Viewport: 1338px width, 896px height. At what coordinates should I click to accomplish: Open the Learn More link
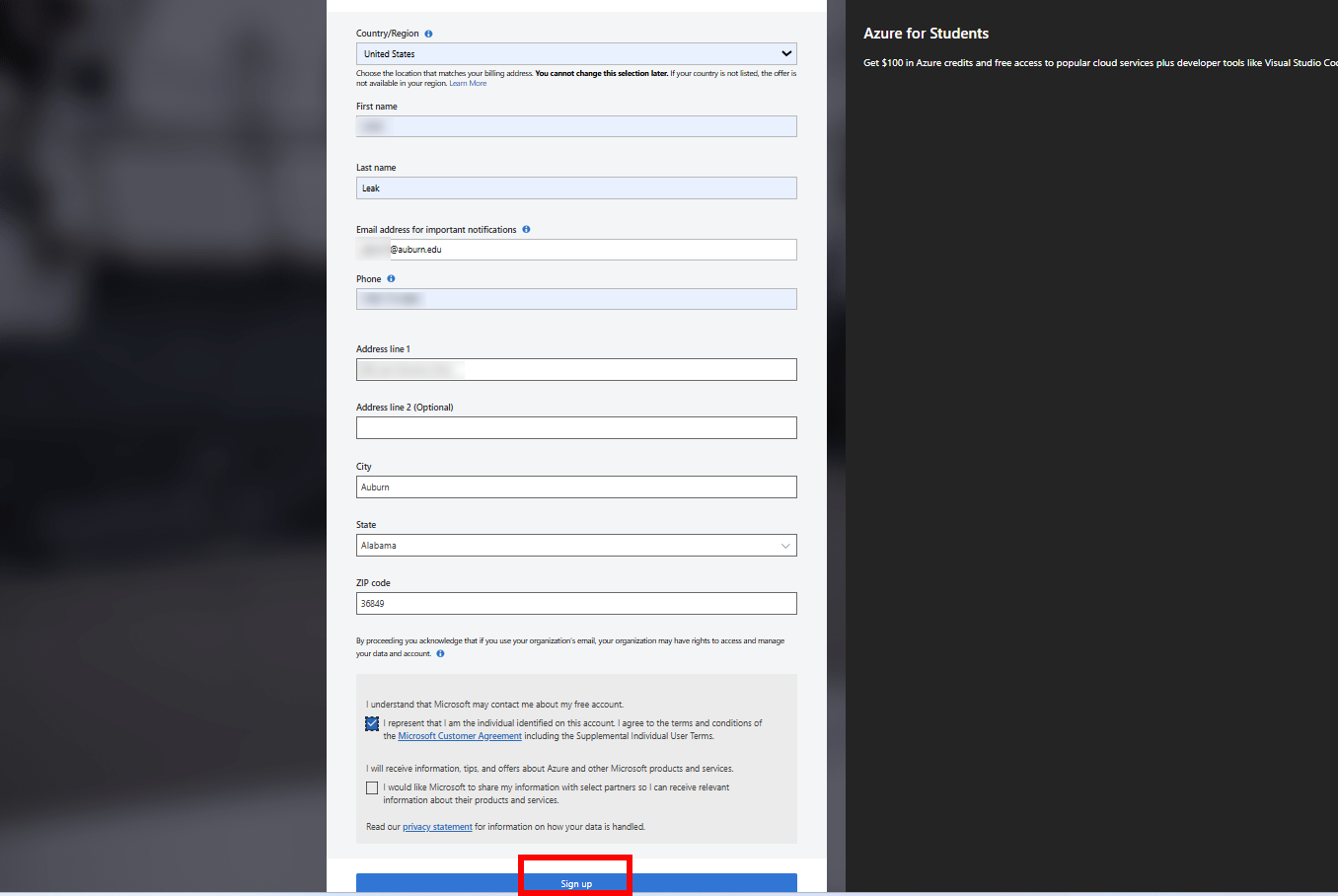click(468, 83)
